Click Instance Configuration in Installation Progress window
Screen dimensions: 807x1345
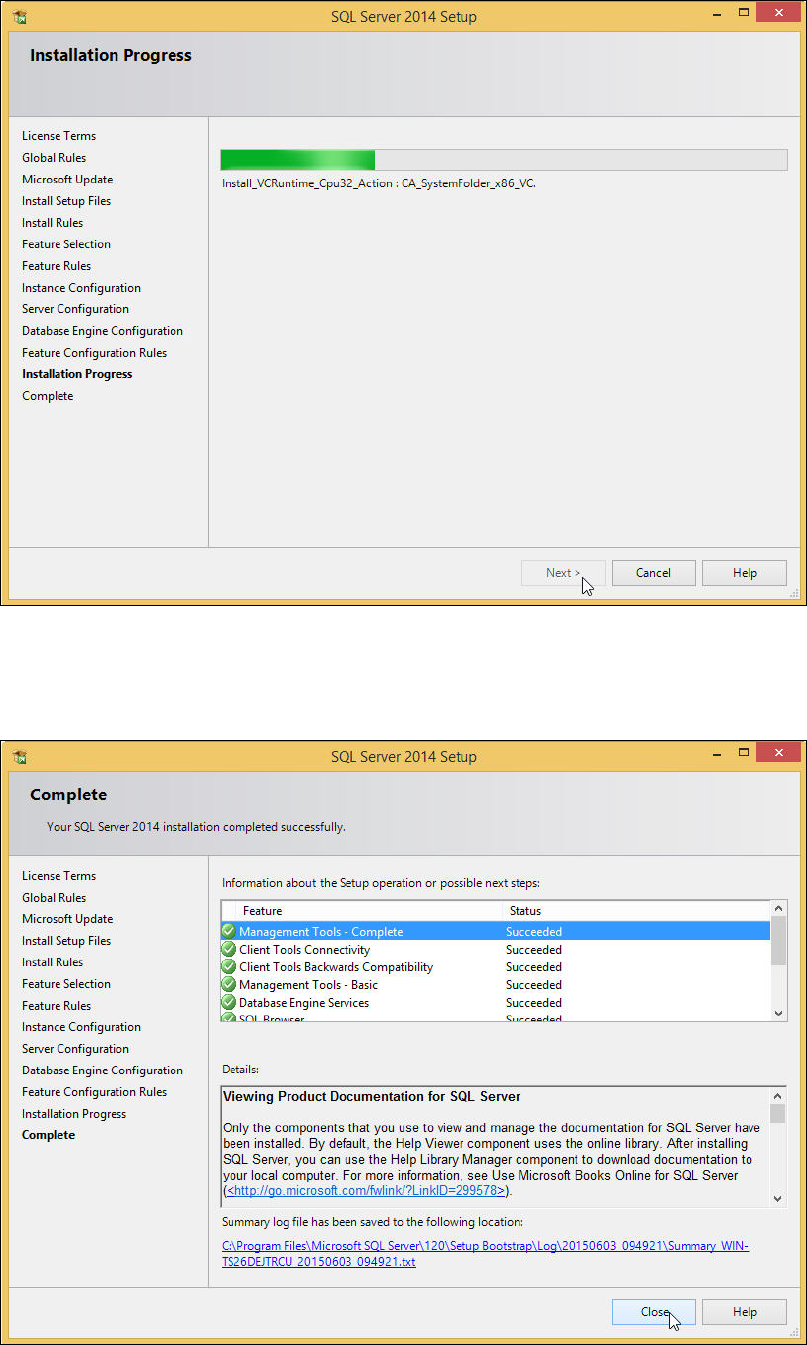pyautogui.click(x=81, y=288)
